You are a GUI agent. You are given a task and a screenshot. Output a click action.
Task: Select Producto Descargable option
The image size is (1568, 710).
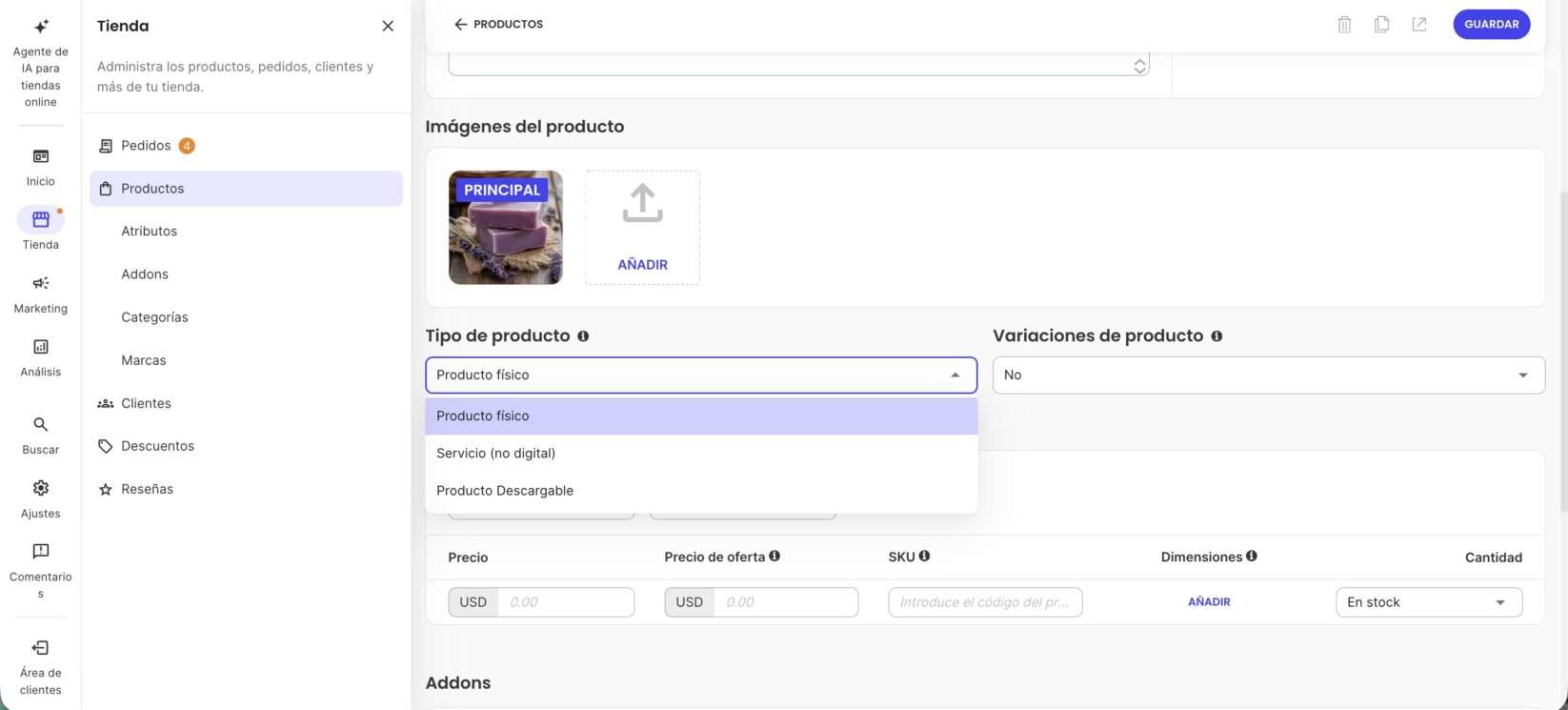pos(701,491)
